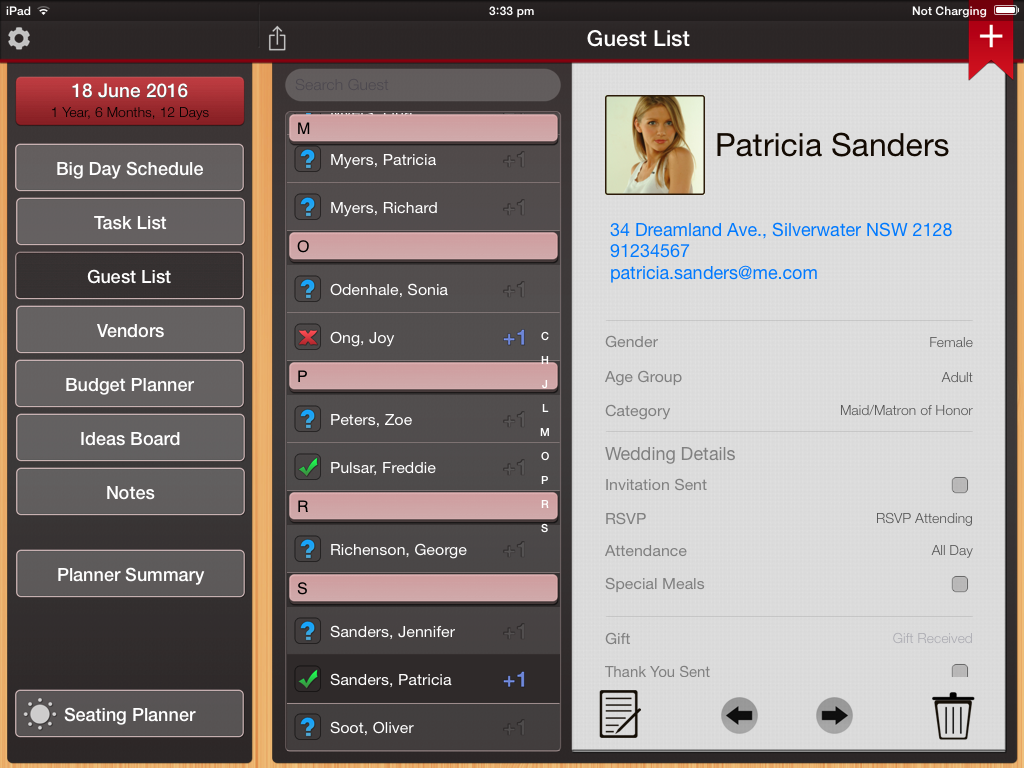The image size is (1024, 768).
Task: Tap RSVP status icon for Sanders, Jennifer
Action: click(308, 632)
